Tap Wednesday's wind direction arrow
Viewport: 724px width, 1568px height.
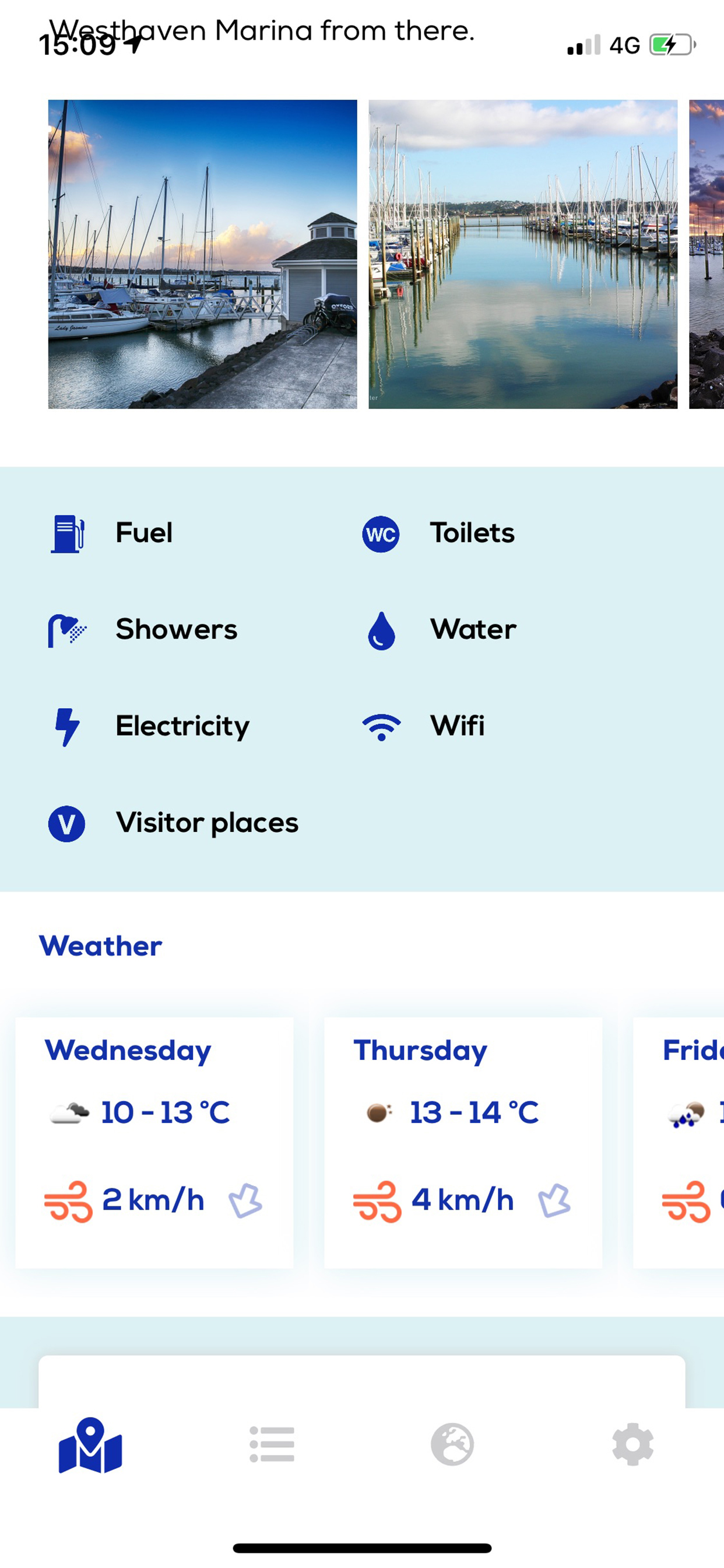click(x=245, y=1200)
